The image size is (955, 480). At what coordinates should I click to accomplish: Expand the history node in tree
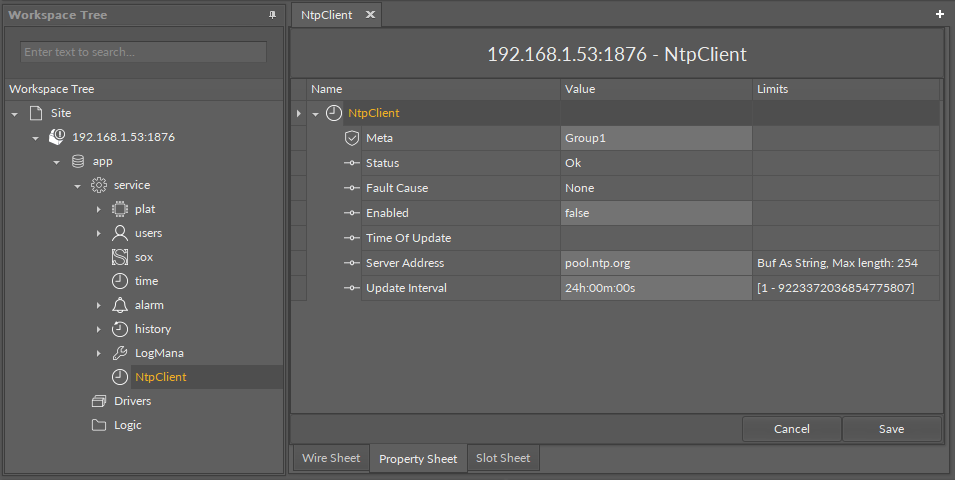click(98, 329)
